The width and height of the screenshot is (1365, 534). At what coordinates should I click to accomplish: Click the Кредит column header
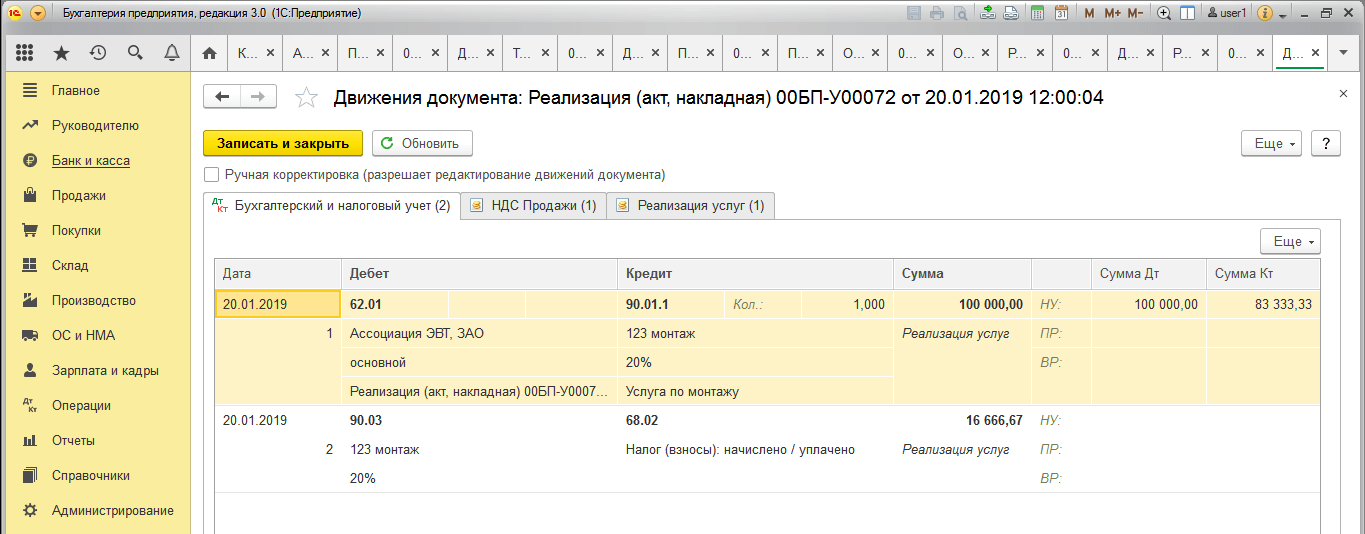[x=755, y=274]
